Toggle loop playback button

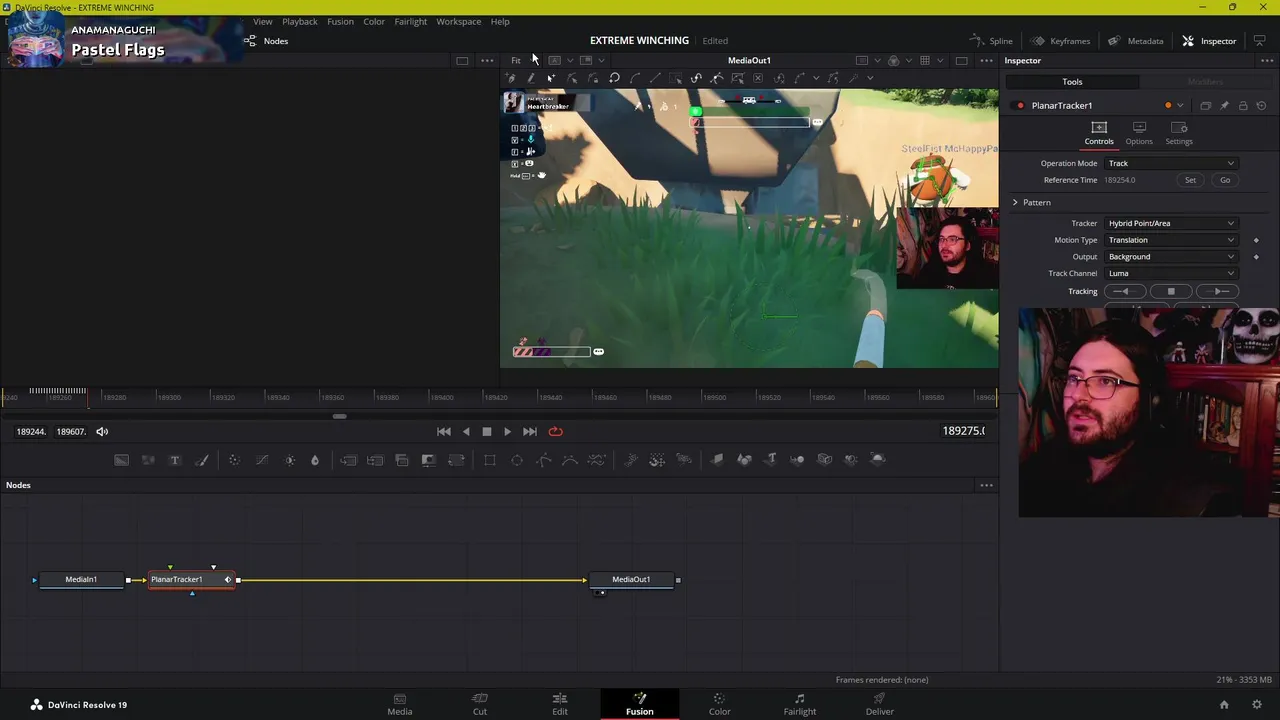[556, 432]
